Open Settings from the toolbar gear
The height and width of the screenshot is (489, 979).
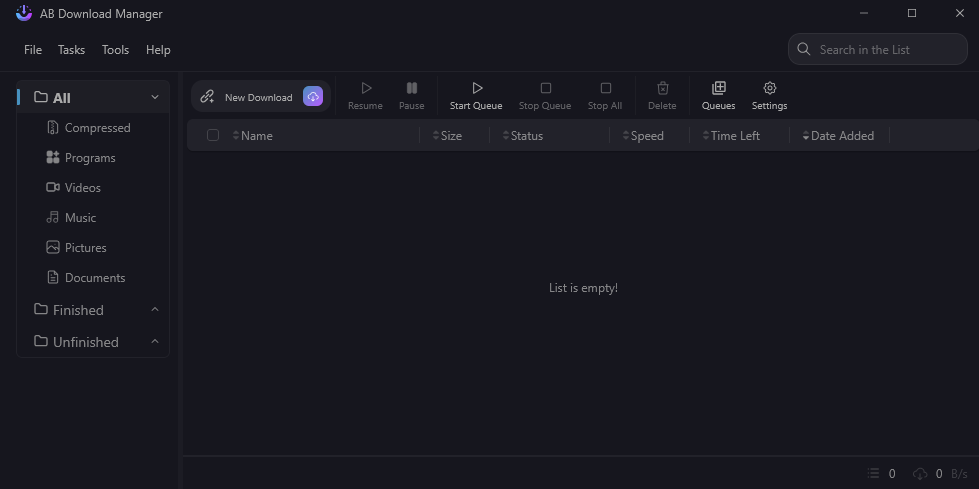(x=769, y=89)
